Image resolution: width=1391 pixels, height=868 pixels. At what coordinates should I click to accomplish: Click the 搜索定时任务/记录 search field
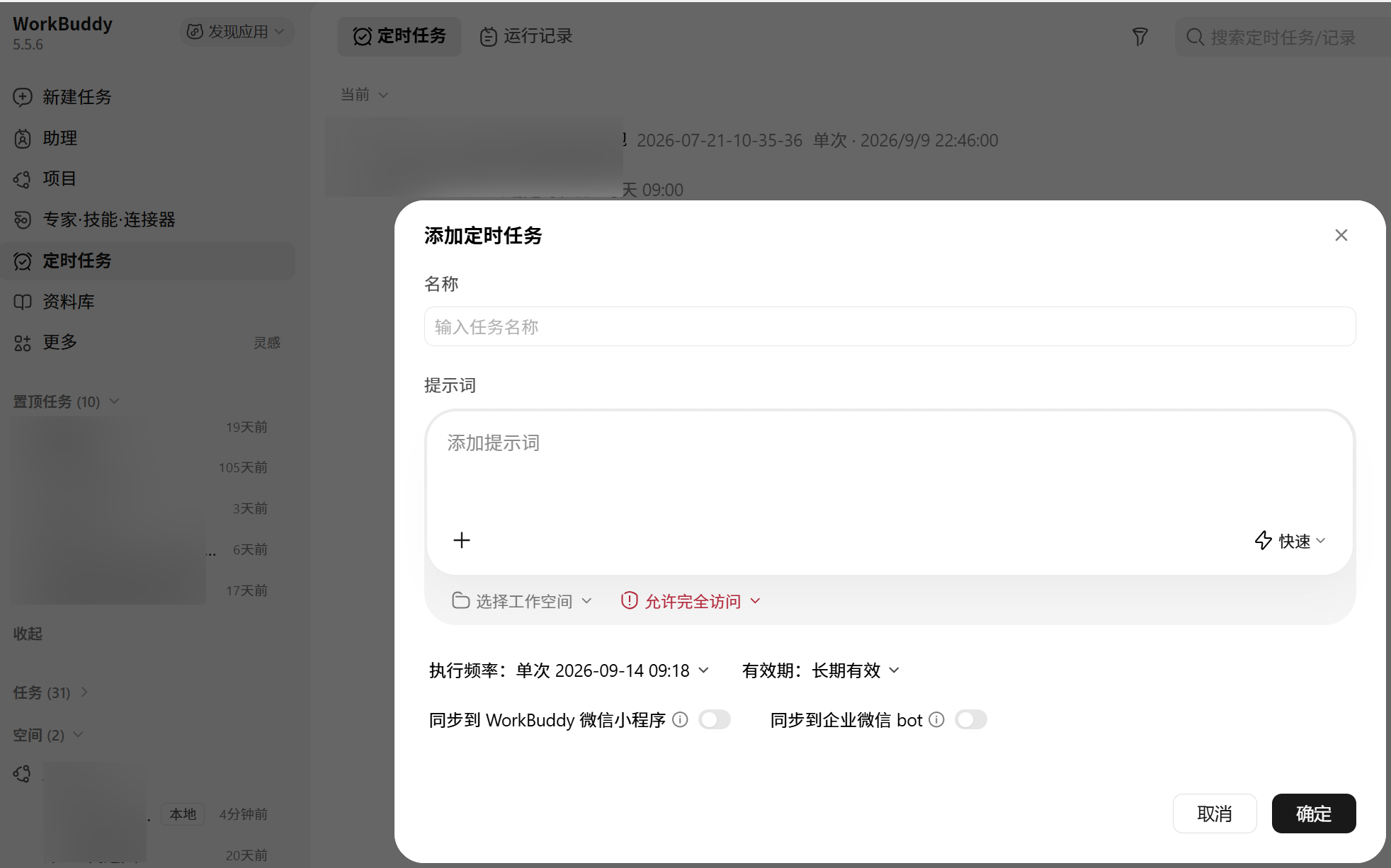pos(1283,37)
